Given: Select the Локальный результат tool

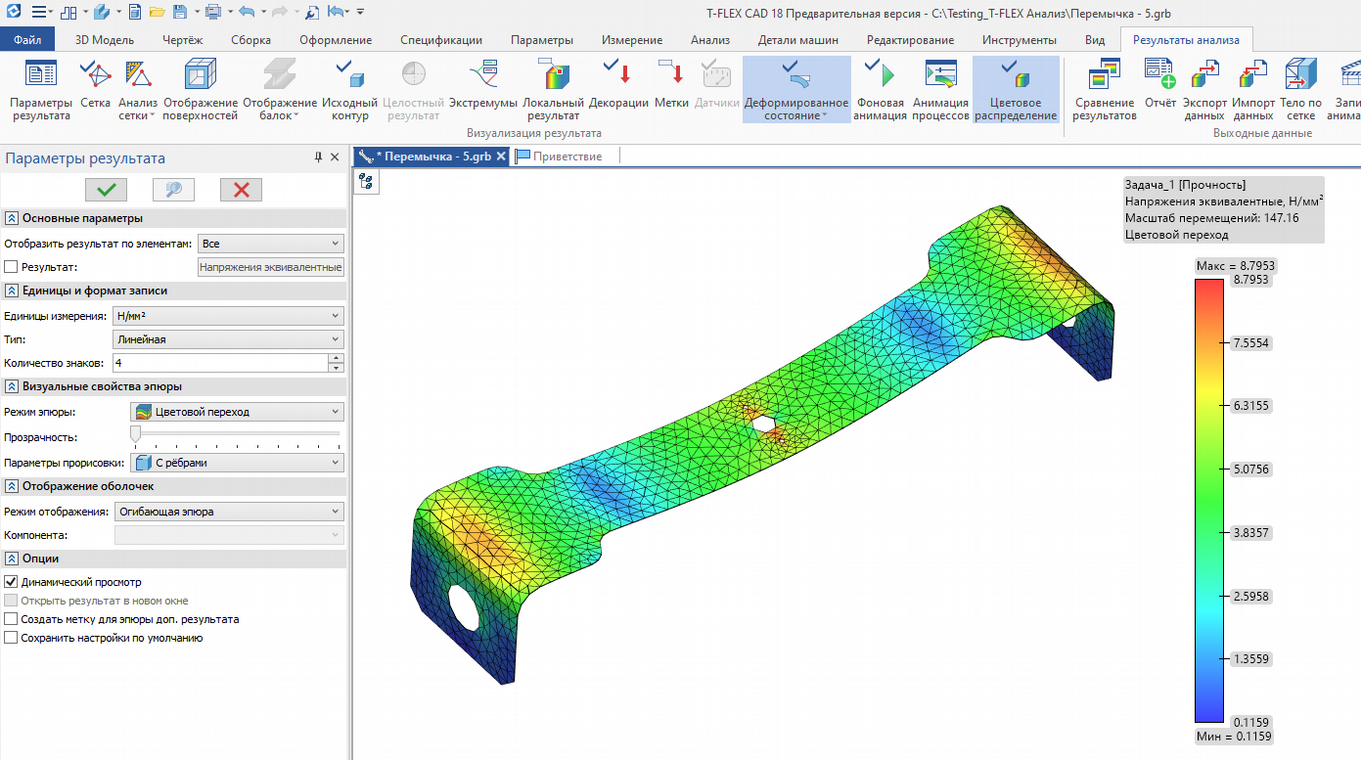Looking at the screenshot, I should pyautogui.click(x=553, y=90).
